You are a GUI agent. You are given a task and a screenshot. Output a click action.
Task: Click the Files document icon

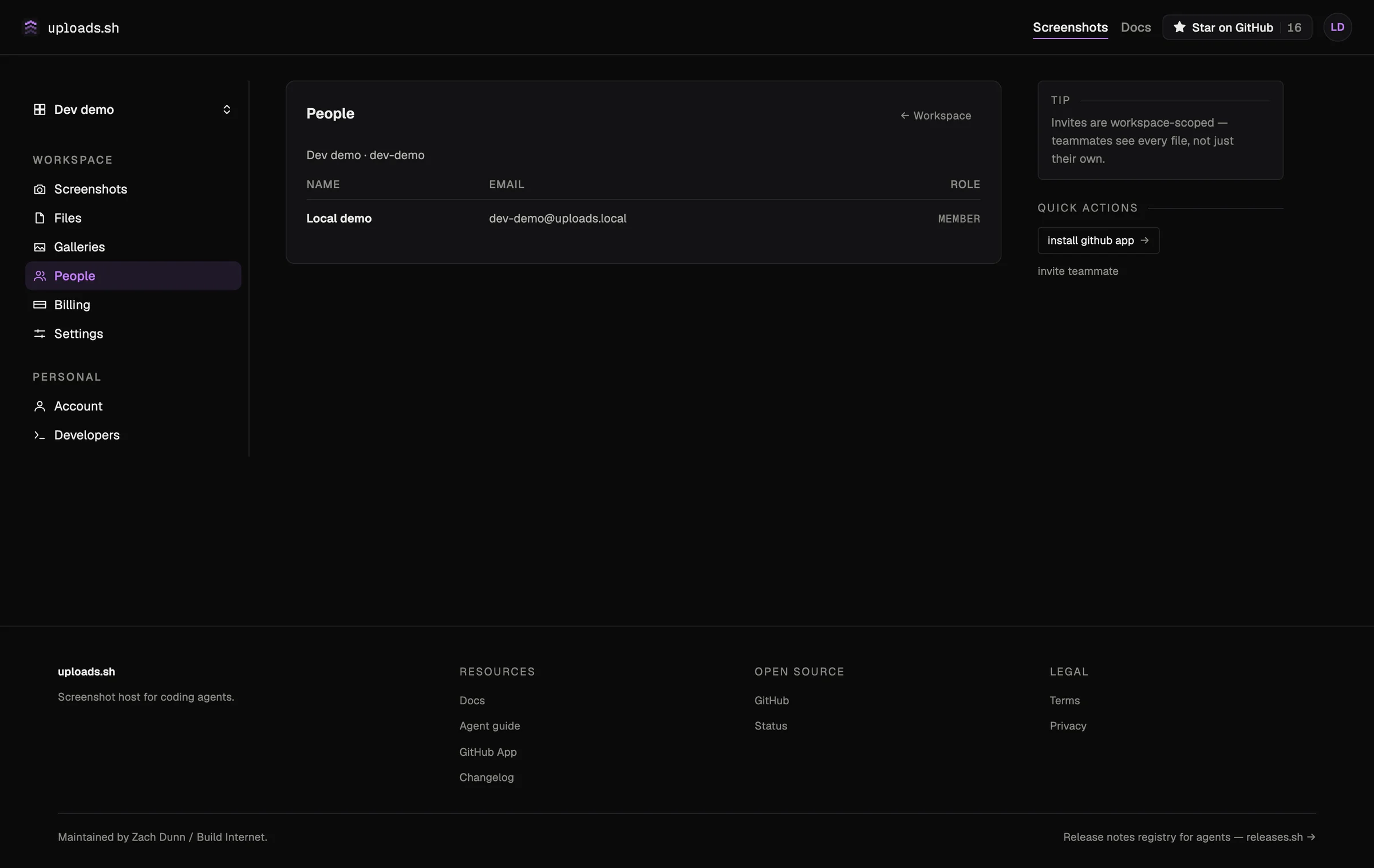tap(40, 218)
